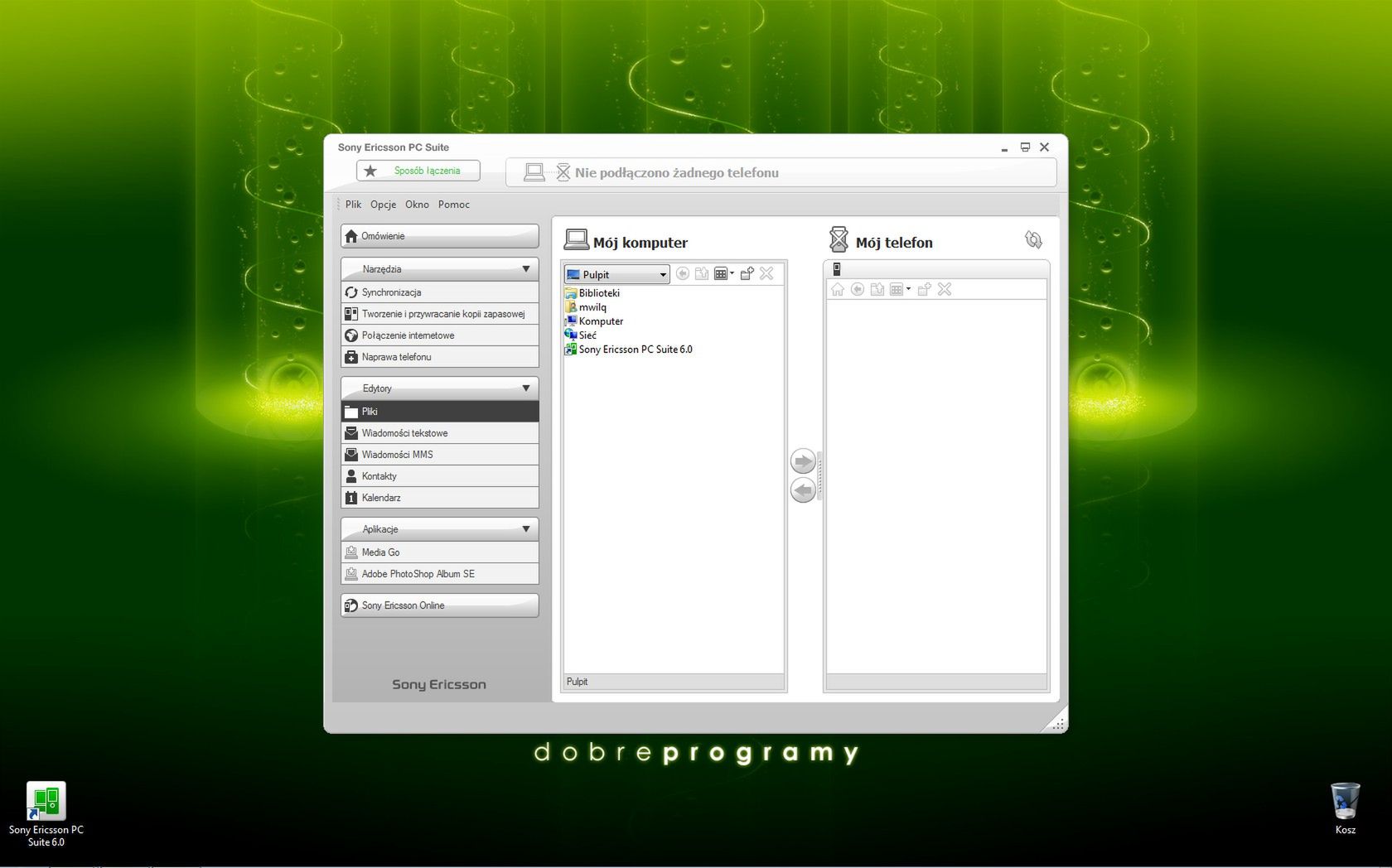Click the back arrow in Mój komputer toolbar

(x=683, y=274)
